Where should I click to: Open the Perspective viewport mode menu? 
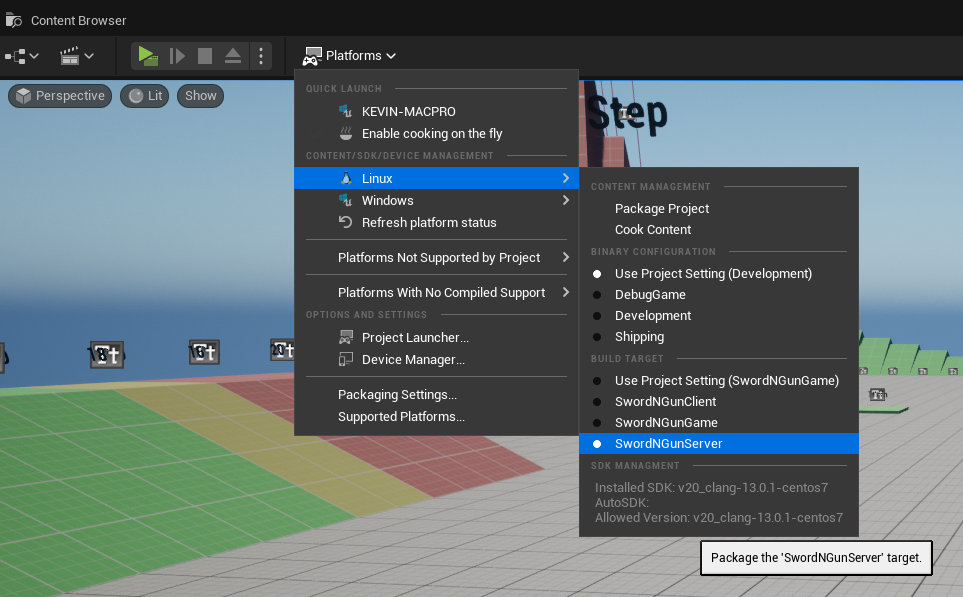point(60,96)
